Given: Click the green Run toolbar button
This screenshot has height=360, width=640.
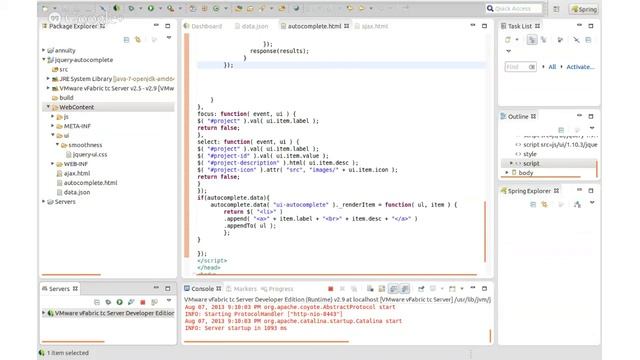Looking at the screenshot, I should pyautogui.click(x=151, y=8).
